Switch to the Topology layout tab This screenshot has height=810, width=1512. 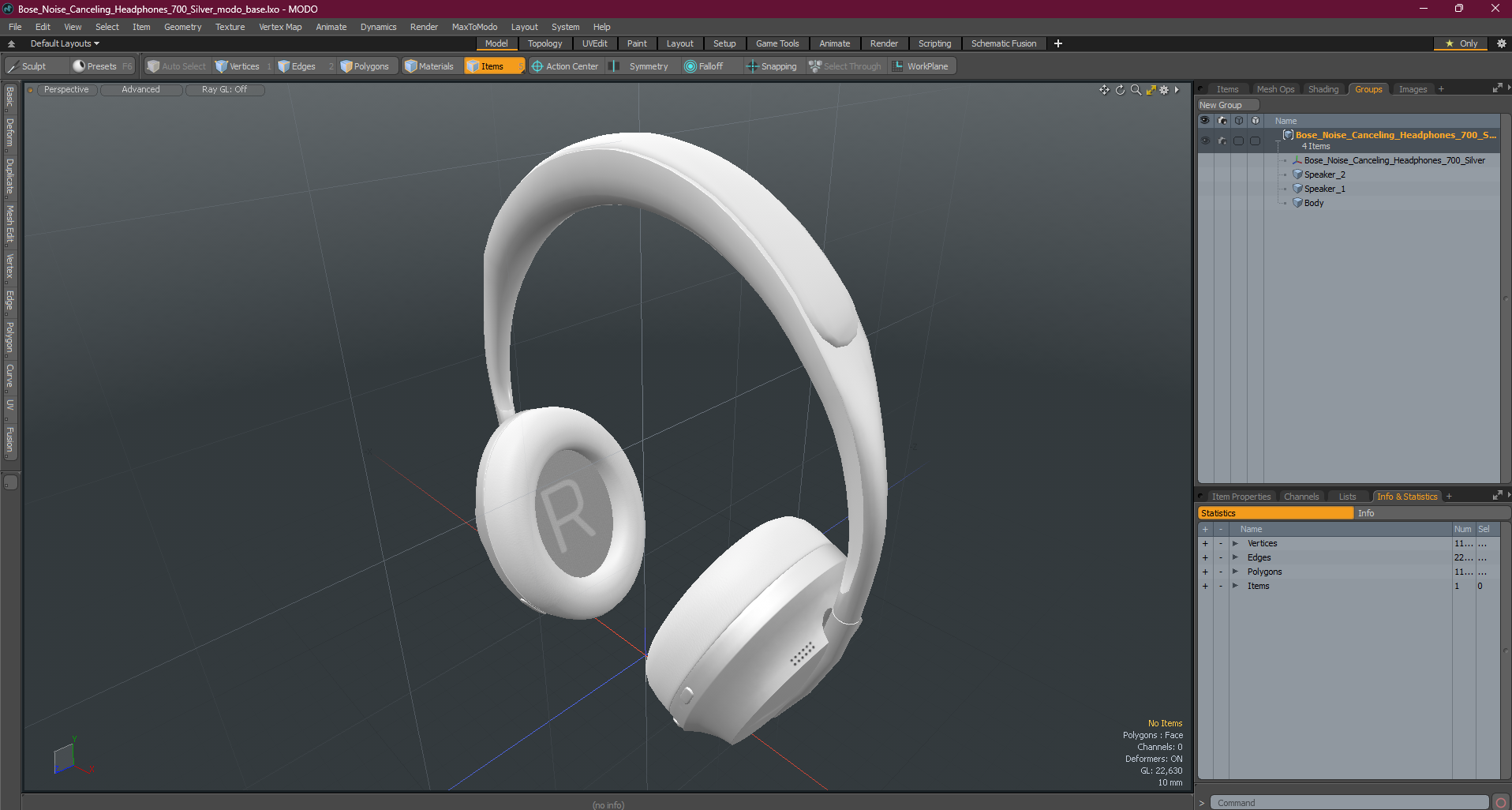[x=545, y=43]
